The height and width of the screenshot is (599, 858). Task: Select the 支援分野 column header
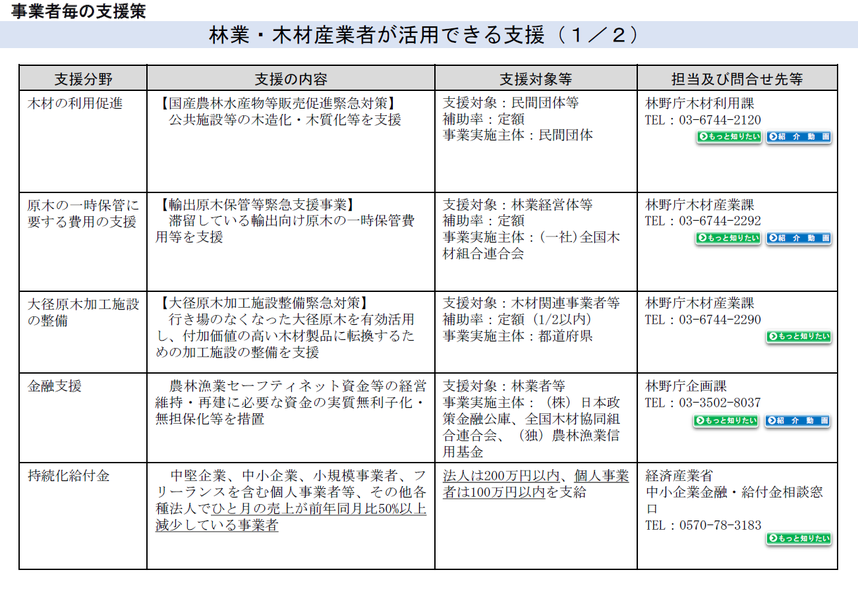coord(83,79)
